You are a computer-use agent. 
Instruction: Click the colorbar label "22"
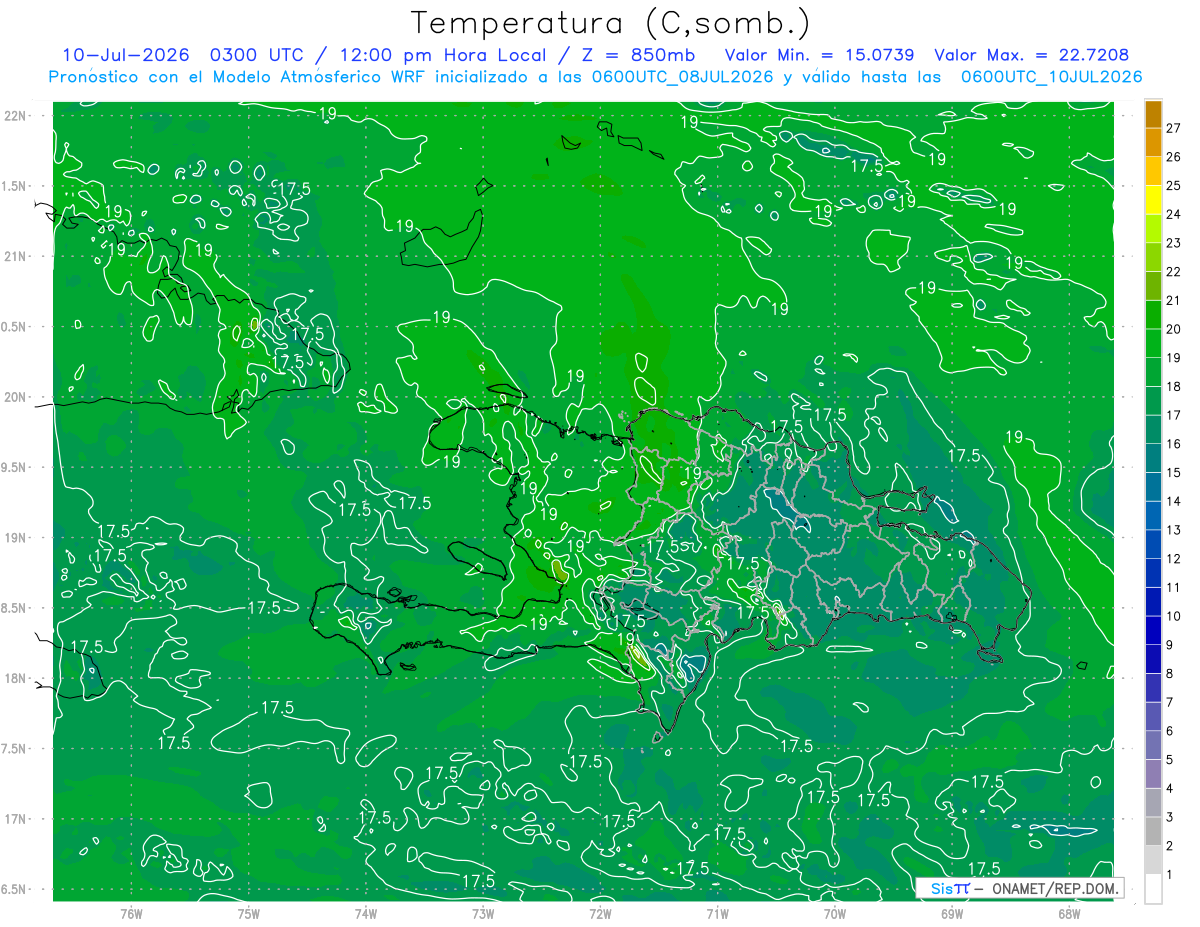coord(1174,272)
